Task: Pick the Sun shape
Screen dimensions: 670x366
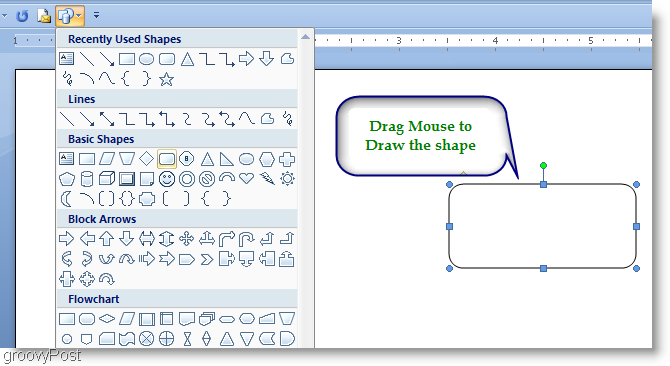Action: click(x=287, y=179)
